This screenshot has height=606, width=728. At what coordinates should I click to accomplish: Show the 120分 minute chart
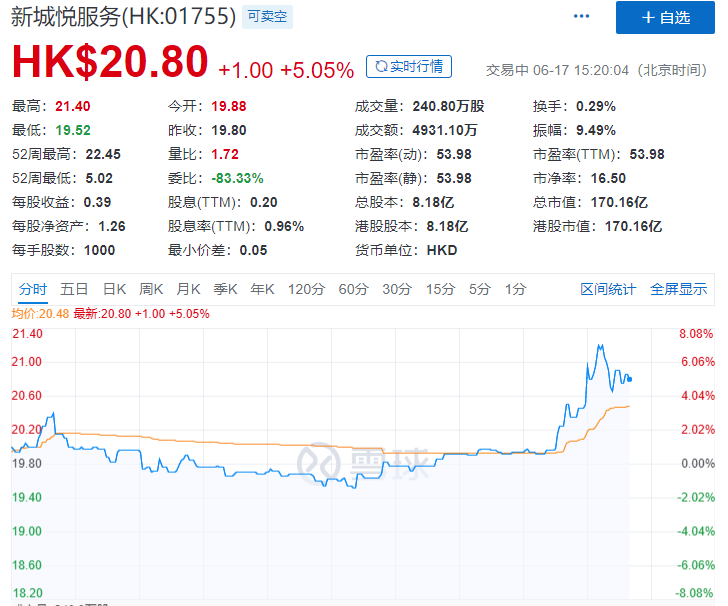tap(306, 289)
